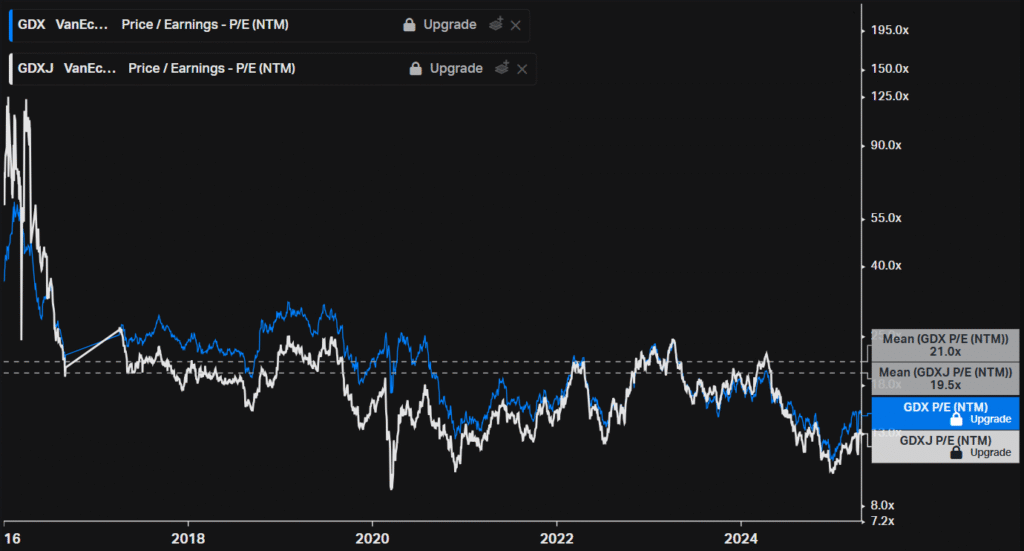
Task: Click Upgrade on the blue GDX P/E tag
Action: click(x=991, y=420)
